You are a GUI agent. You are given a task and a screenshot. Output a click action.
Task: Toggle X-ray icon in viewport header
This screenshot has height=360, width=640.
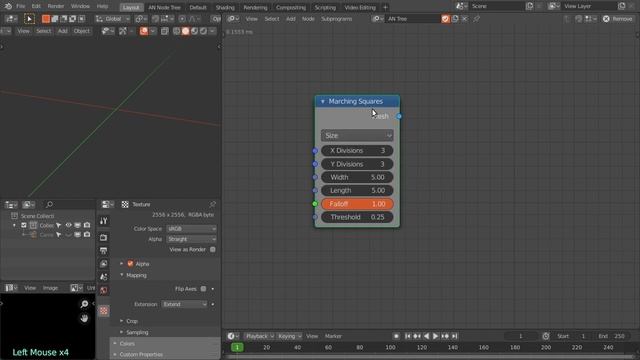click(164, 31)
